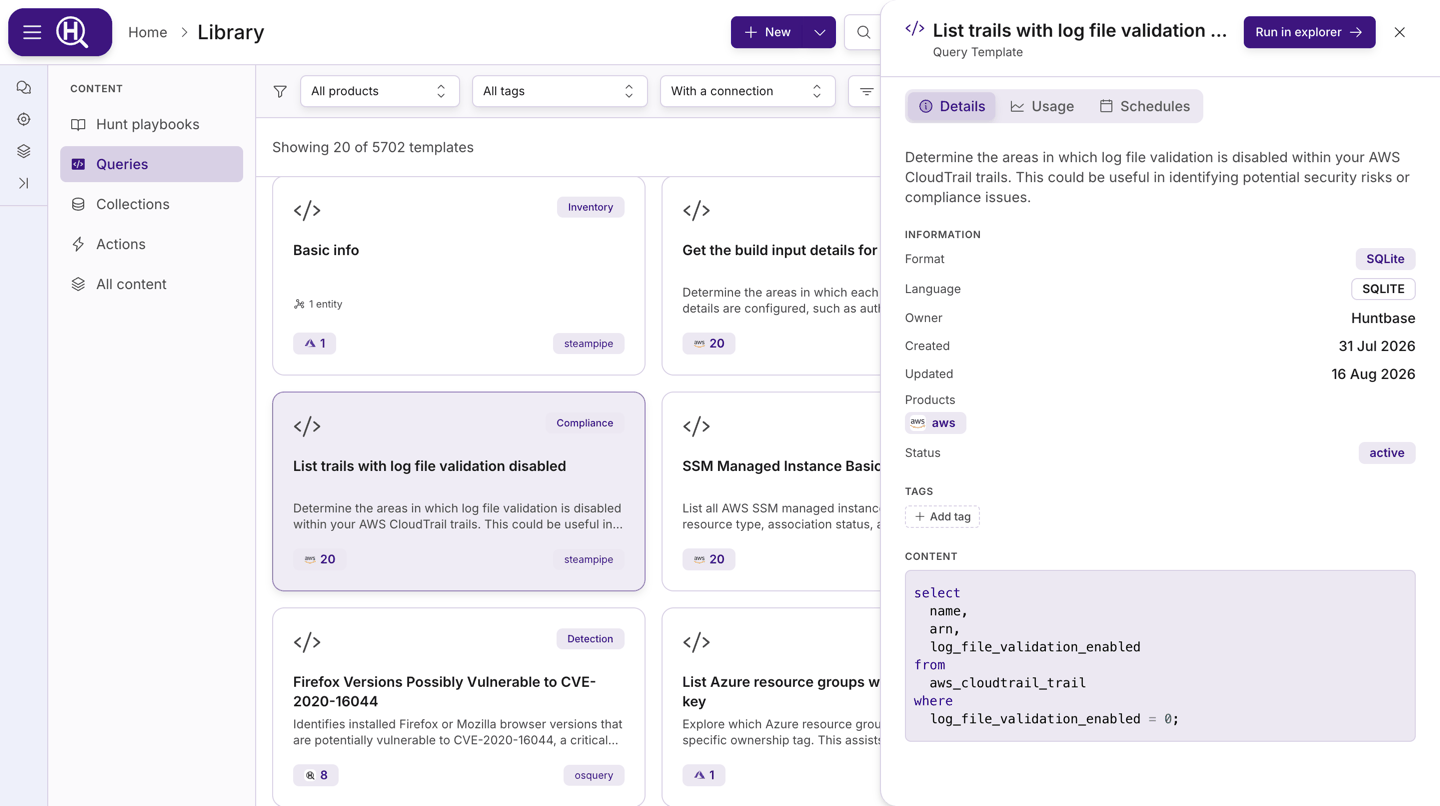Click the Huntbase logo icon

pos(72,32)
